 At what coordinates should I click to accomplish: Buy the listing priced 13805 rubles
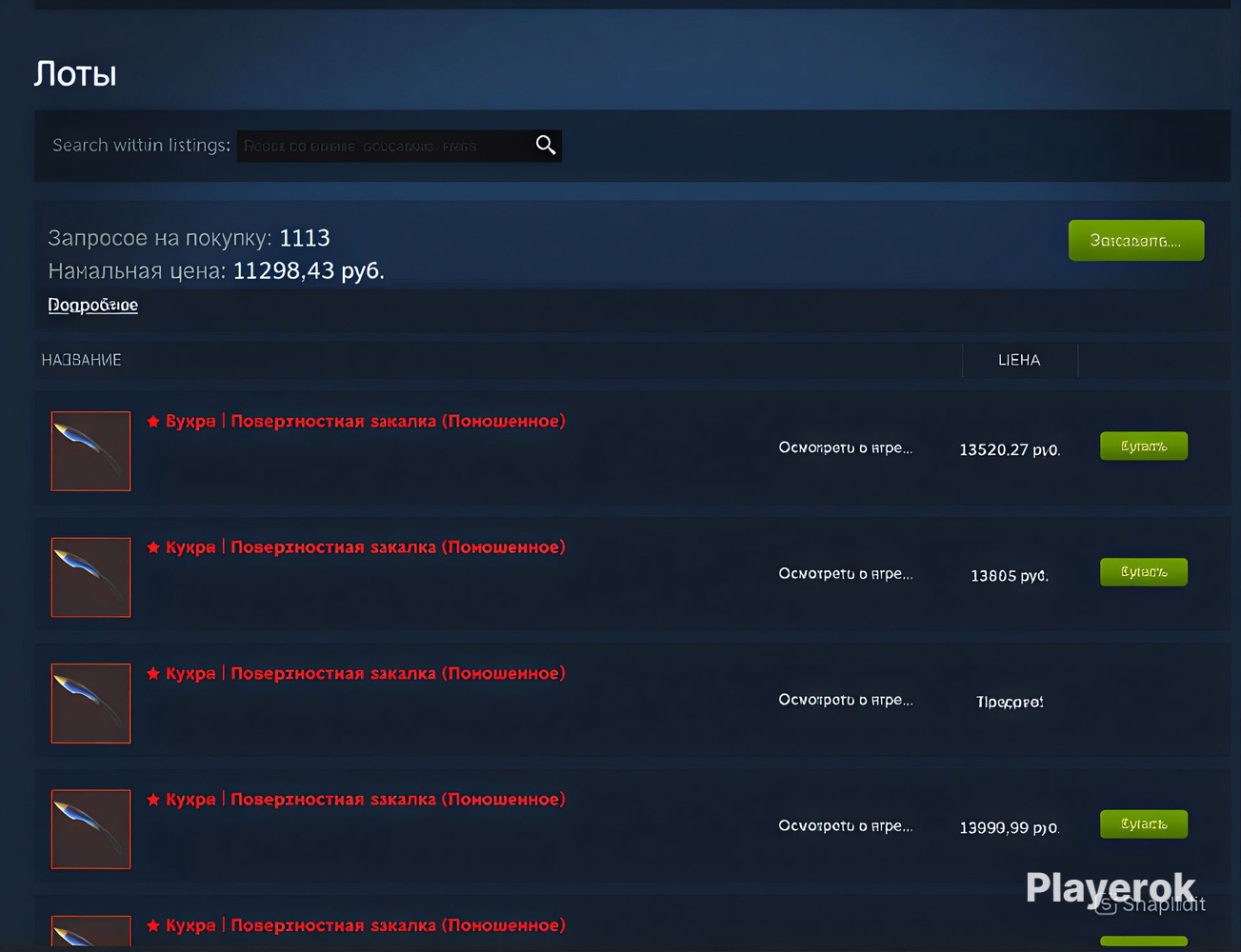coord(1144,572)
